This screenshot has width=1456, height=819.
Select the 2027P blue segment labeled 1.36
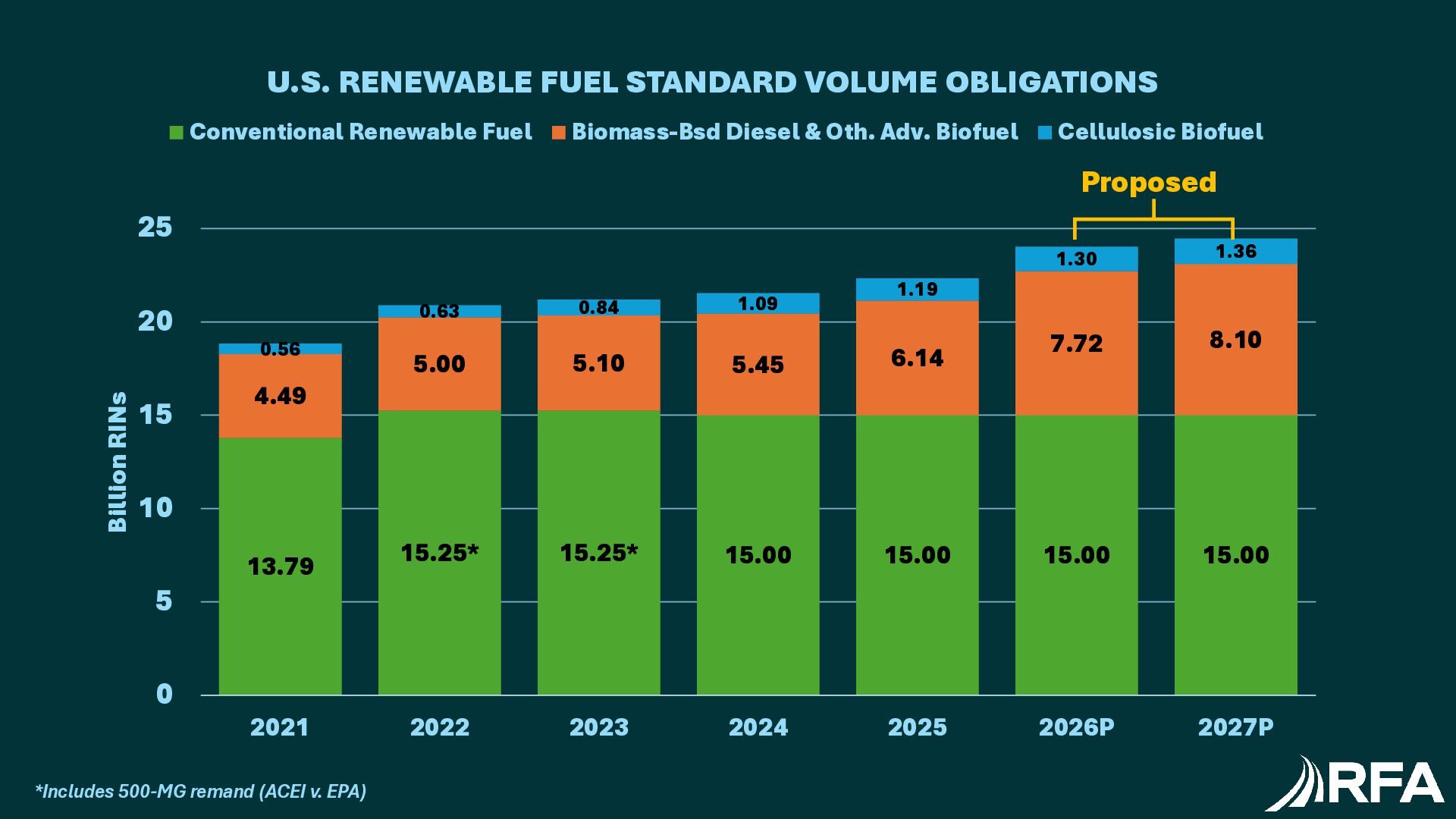1235,251
